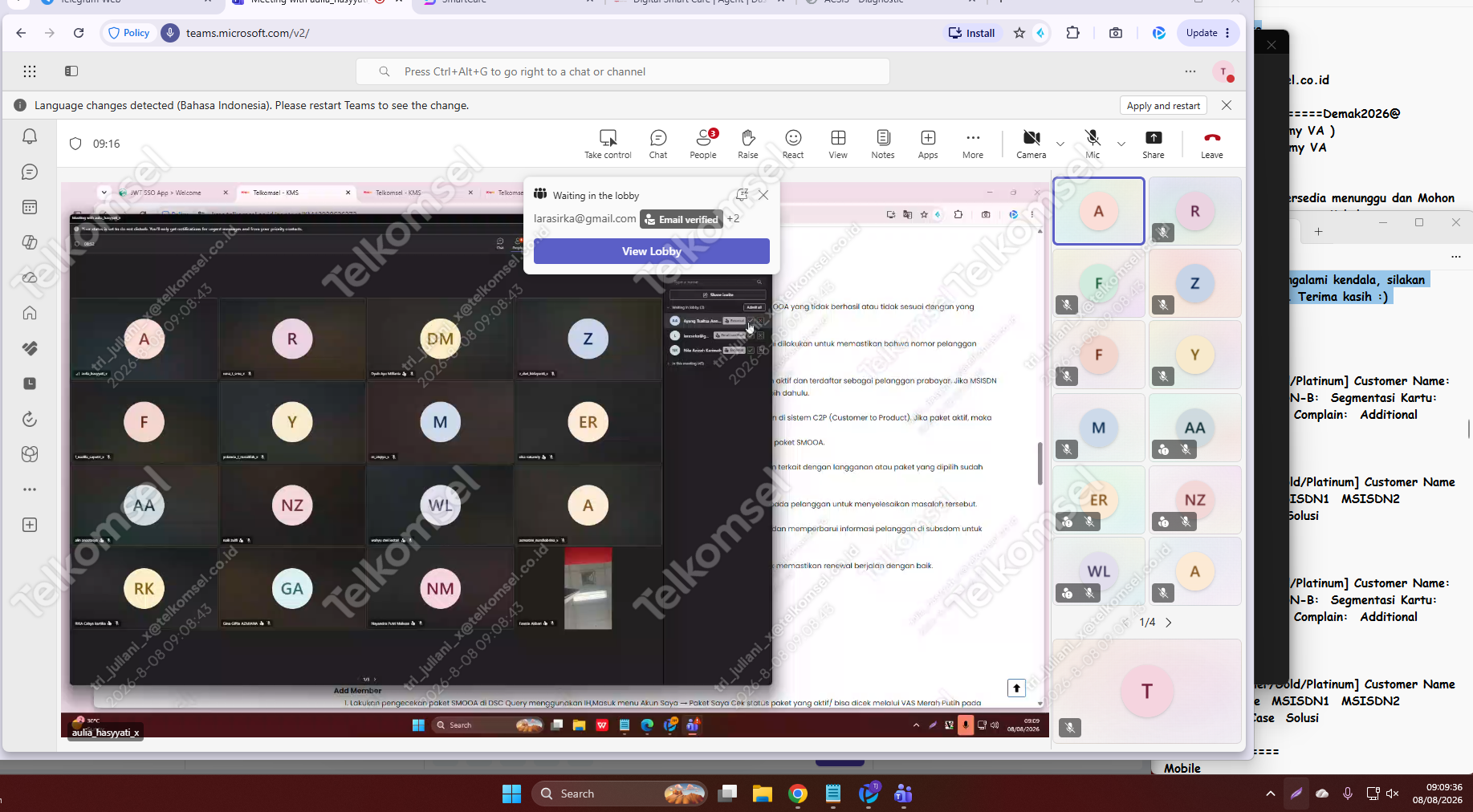The image size is (1473, 812).
Task: Open the OneDrive cloud icon in sidebar
Action: [30, 278]
